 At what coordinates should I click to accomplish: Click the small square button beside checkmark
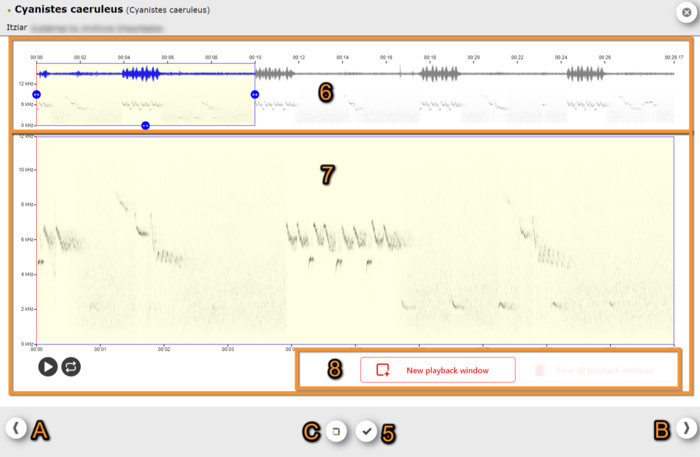pos(337,431)
